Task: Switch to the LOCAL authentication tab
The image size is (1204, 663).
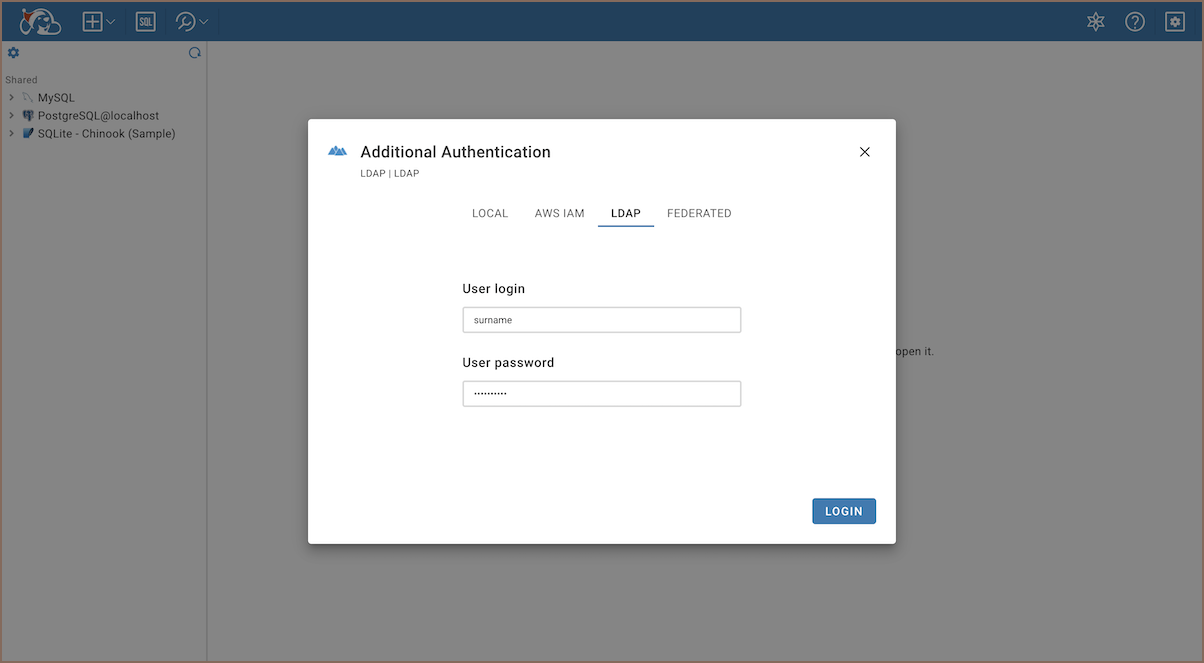Action: [490, 213]
